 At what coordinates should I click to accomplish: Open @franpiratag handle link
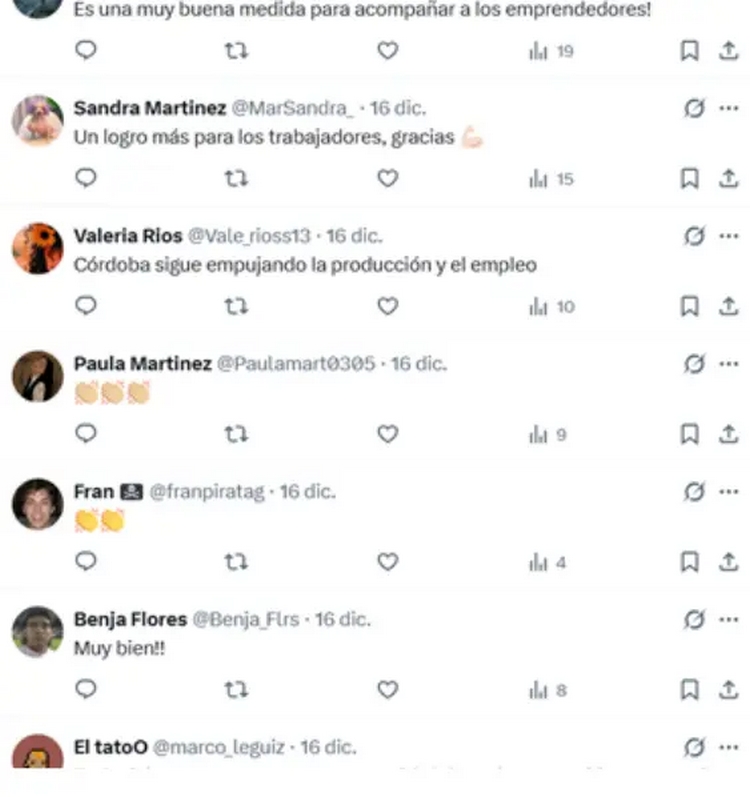[207, 492]
